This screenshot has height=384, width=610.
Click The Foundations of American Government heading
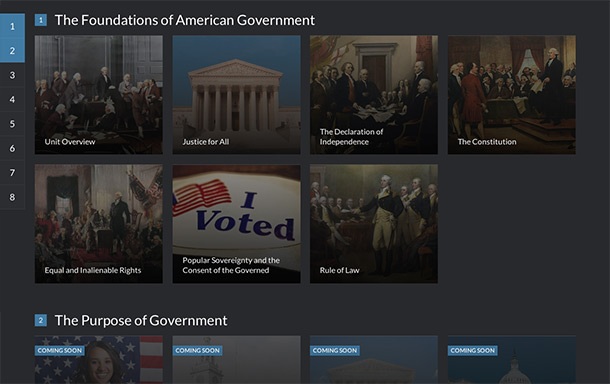point(185,20)
